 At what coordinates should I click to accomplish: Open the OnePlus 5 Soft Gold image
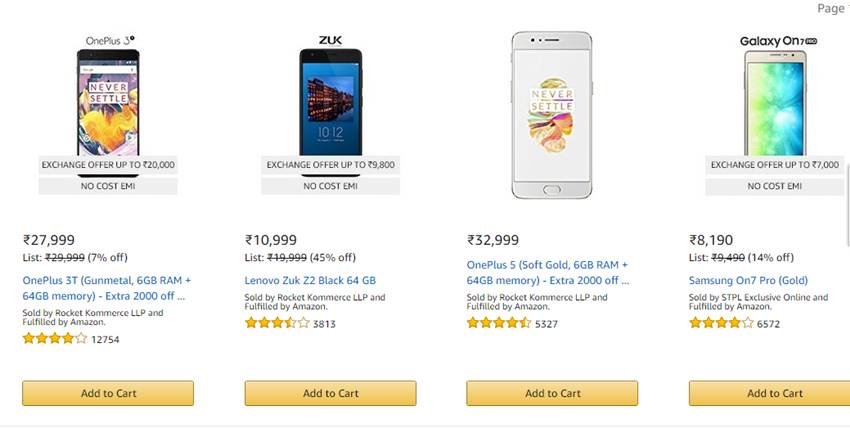point(552,115)
